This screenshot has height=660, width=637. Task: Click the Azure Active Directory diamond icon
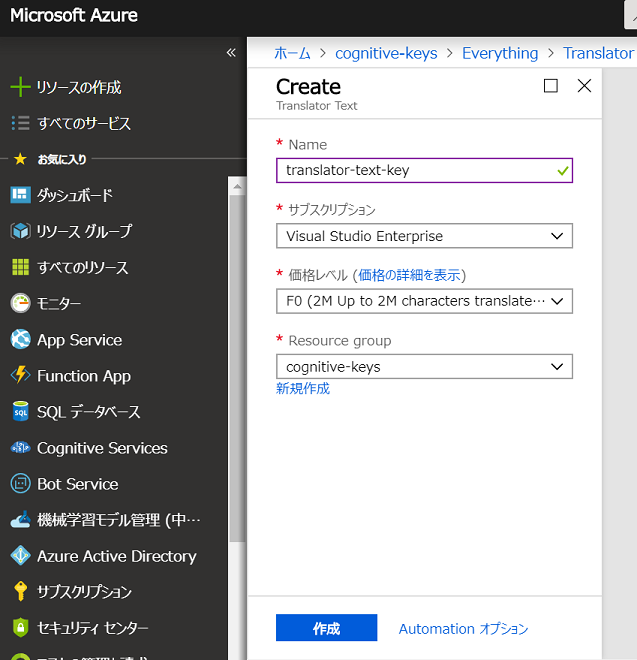point(20,556)
